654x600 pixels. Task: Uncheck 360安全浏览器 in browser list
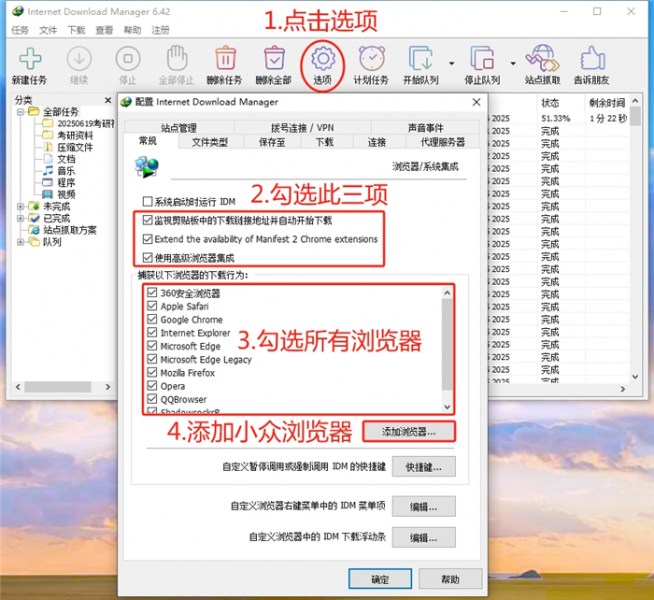tap(152, 293)
